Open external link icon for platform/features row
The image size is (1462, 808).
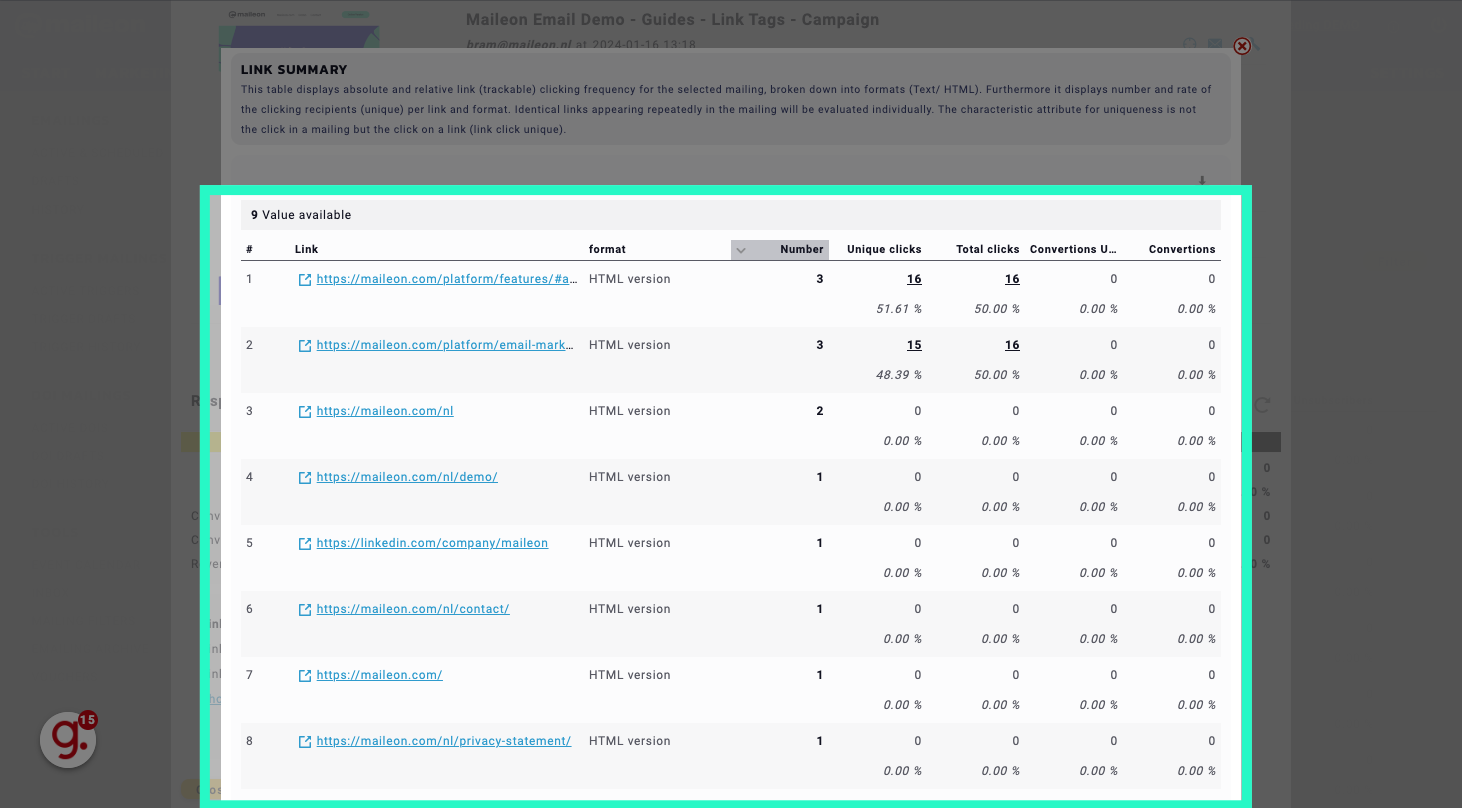pos(305,280)
